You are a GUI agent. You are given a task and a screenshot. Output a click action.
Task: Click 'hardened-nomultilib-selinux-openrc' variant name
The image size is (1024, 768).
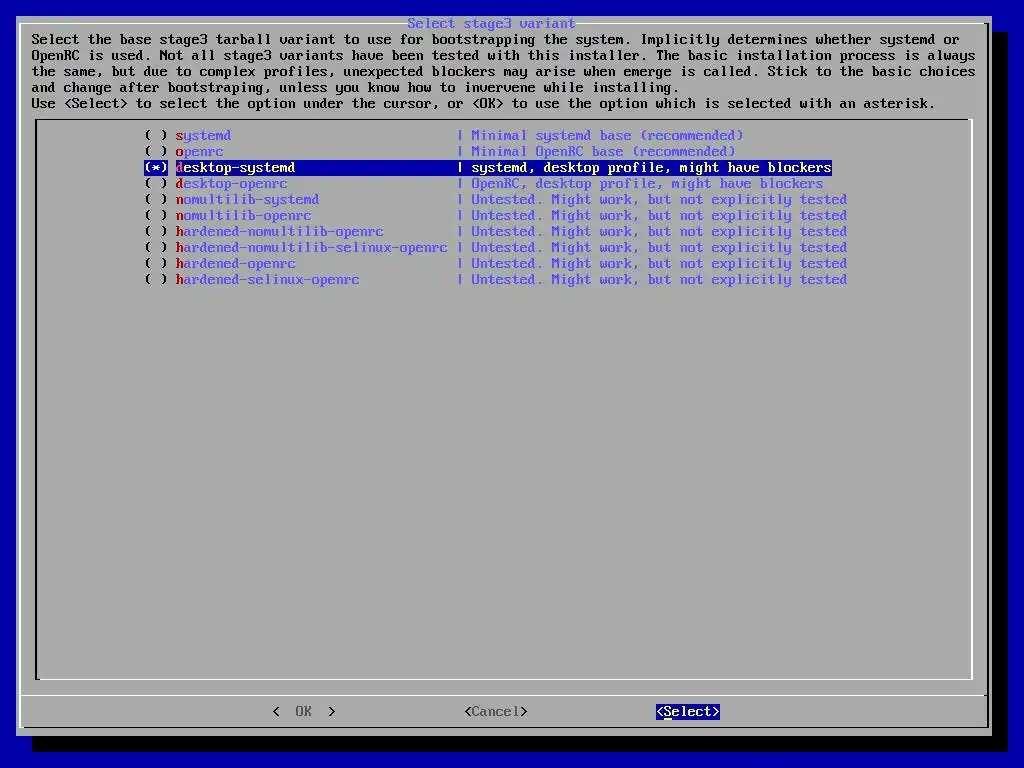pyautogui.click(x=312, y=248)
